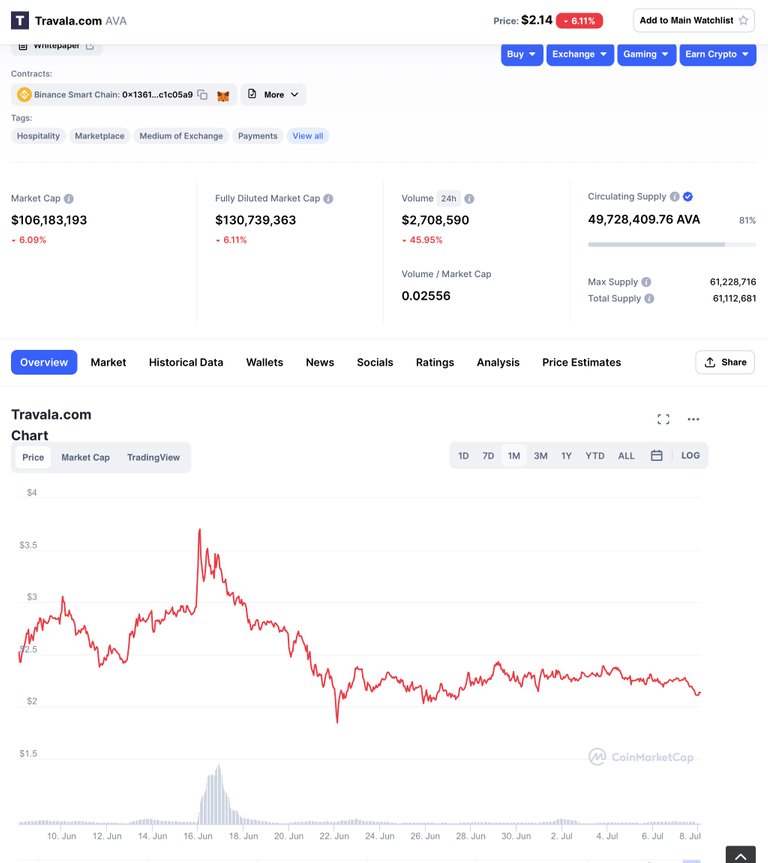
Task: Click View all tags link
Action: [x=308, y=136]
